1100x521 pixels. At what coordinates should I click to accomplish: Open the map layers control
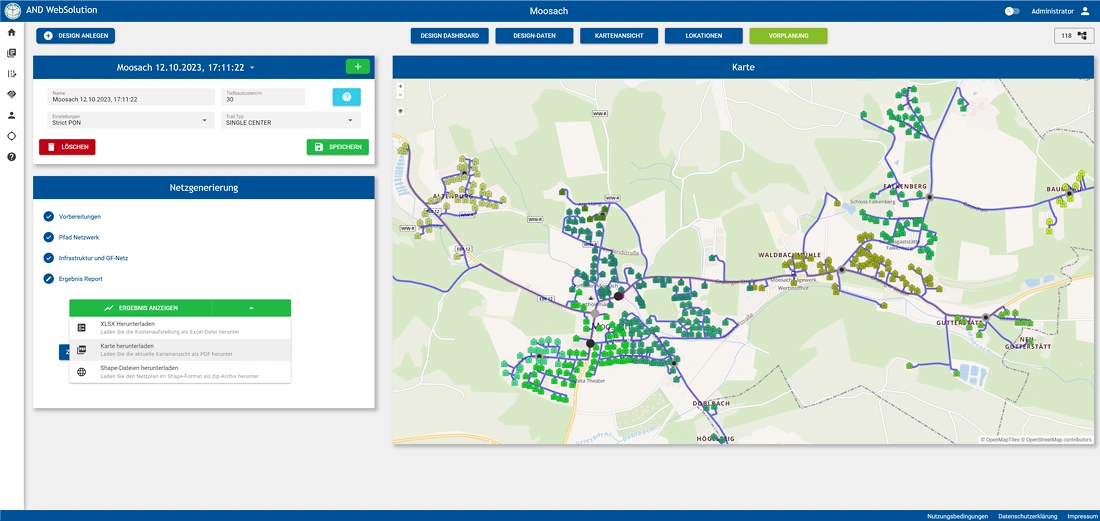point(400,111)
